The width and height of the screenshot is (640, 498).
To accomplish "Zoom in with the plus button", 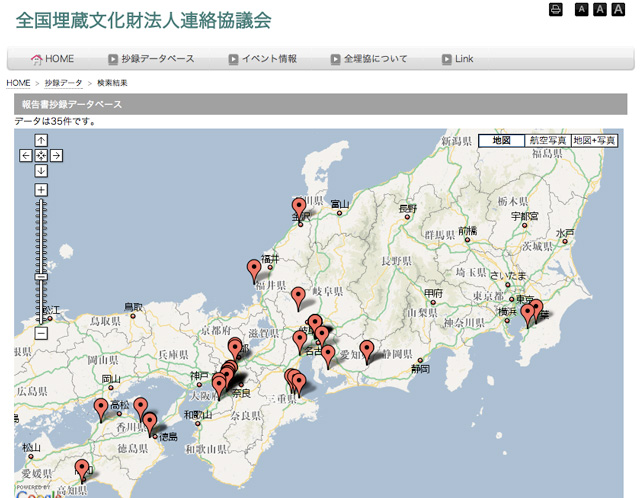I will coord(41,190).
